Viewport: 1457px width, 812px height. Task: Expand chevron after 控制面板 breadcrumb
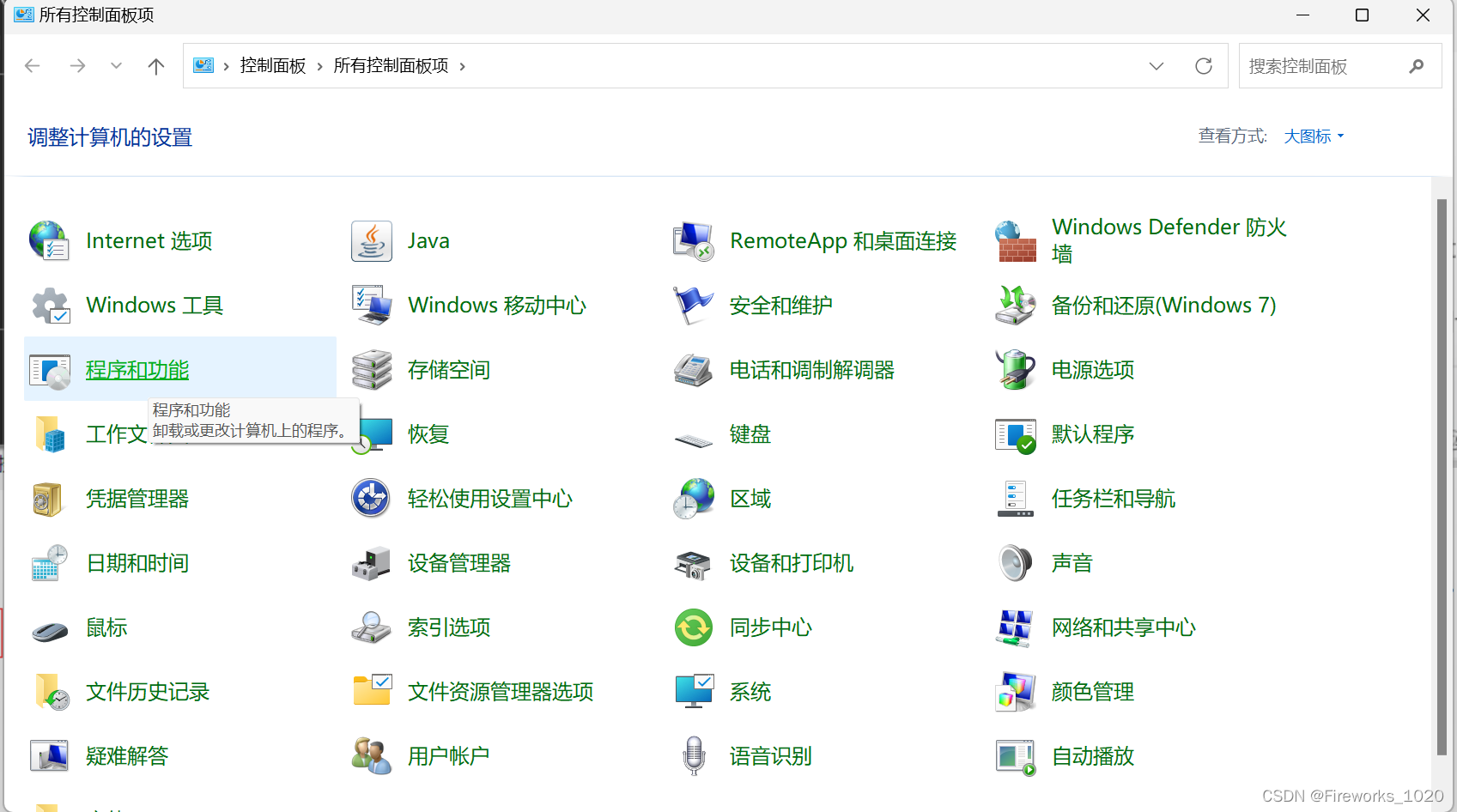pyautogui.click(x=319, y=67)
